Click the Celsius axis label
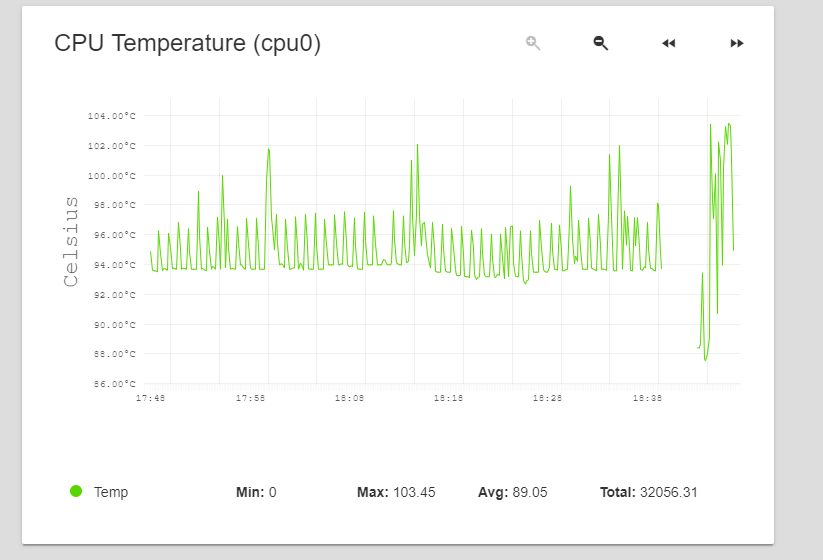 pyautogui.click(x=71, y=242)
